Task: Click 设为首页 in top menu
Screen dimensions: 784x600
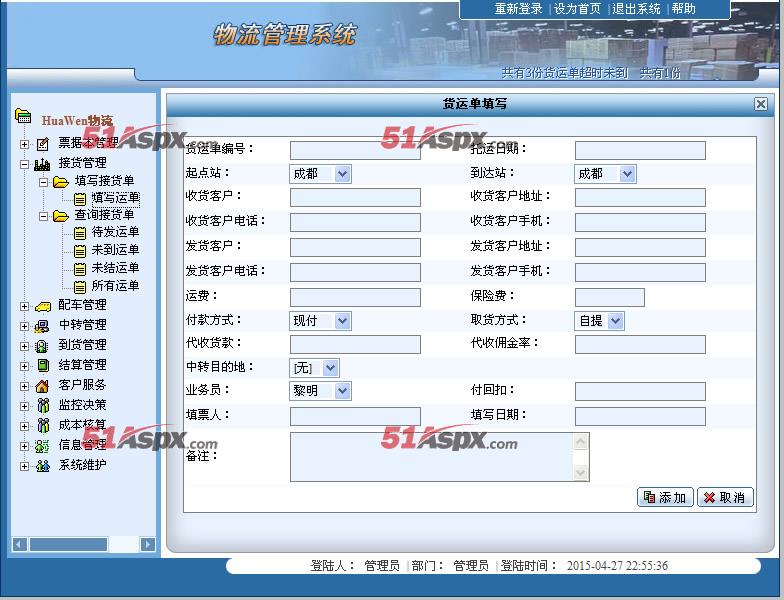Action: click(x=577, y=9)
